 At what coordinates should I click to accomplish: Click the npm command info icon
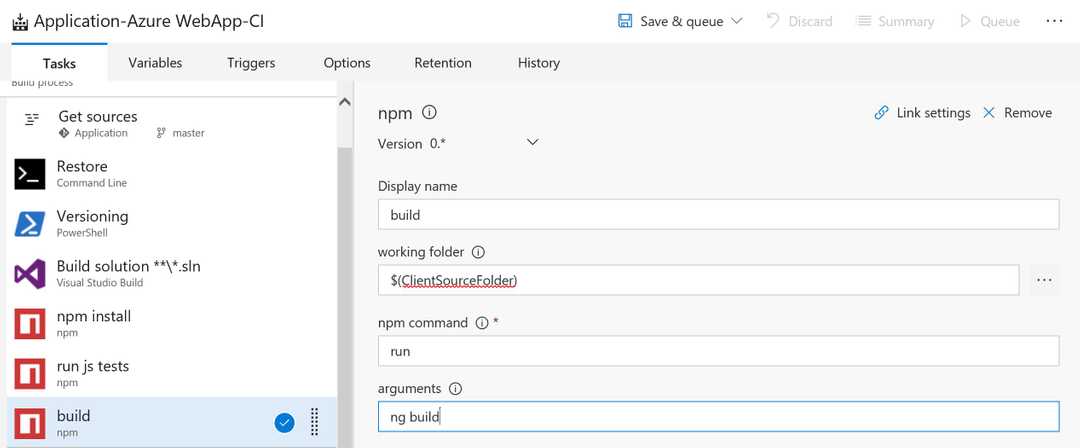point(482,322)
